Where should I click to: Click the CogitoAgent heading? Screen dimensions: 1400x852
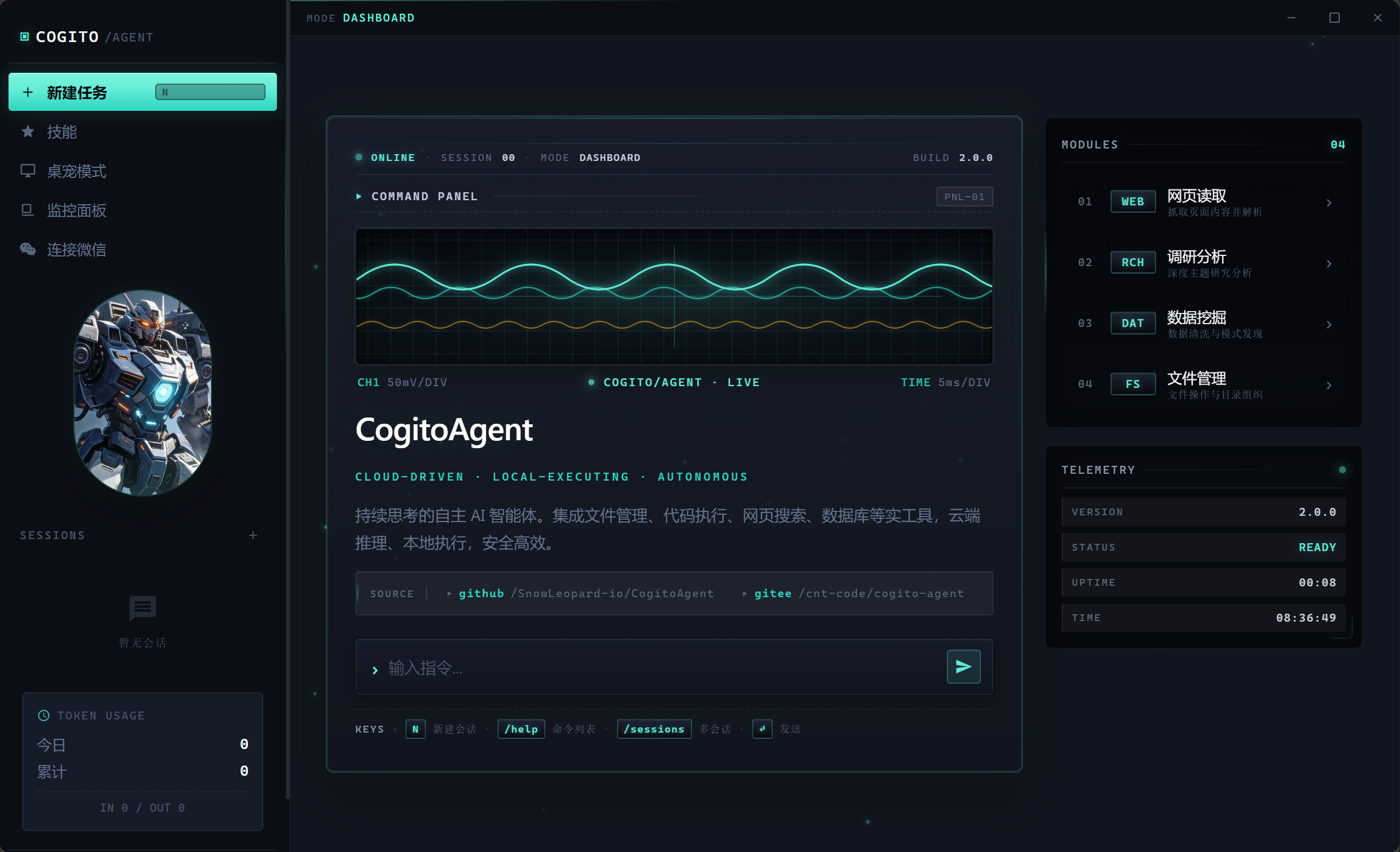coord(444,430)
